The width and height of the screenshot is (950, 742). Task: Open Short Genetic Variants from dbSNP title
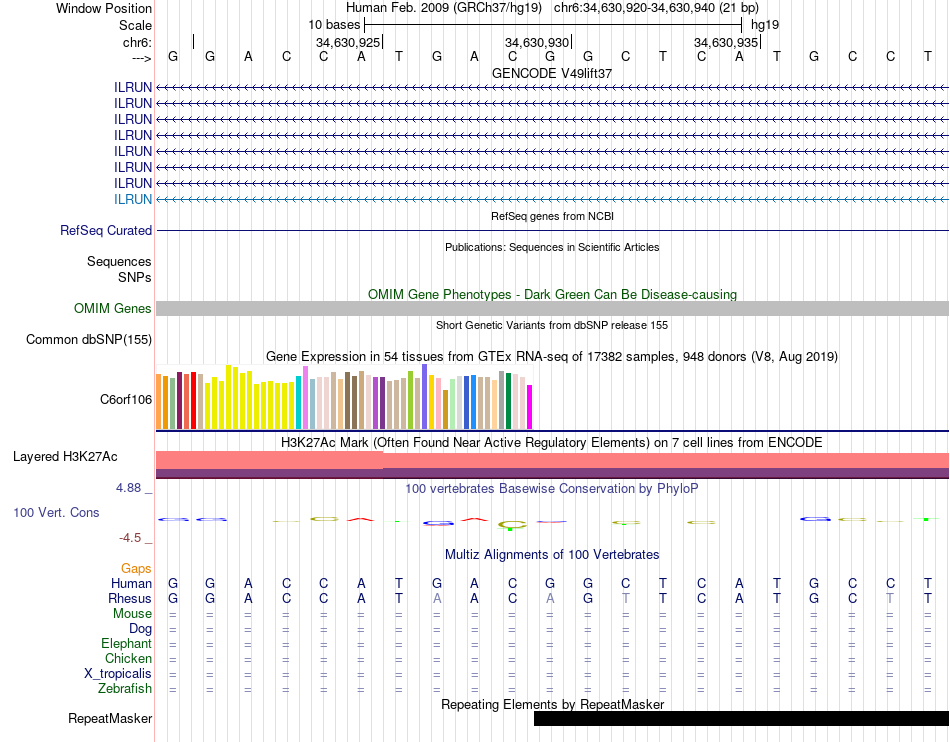[x=552, y=325]
